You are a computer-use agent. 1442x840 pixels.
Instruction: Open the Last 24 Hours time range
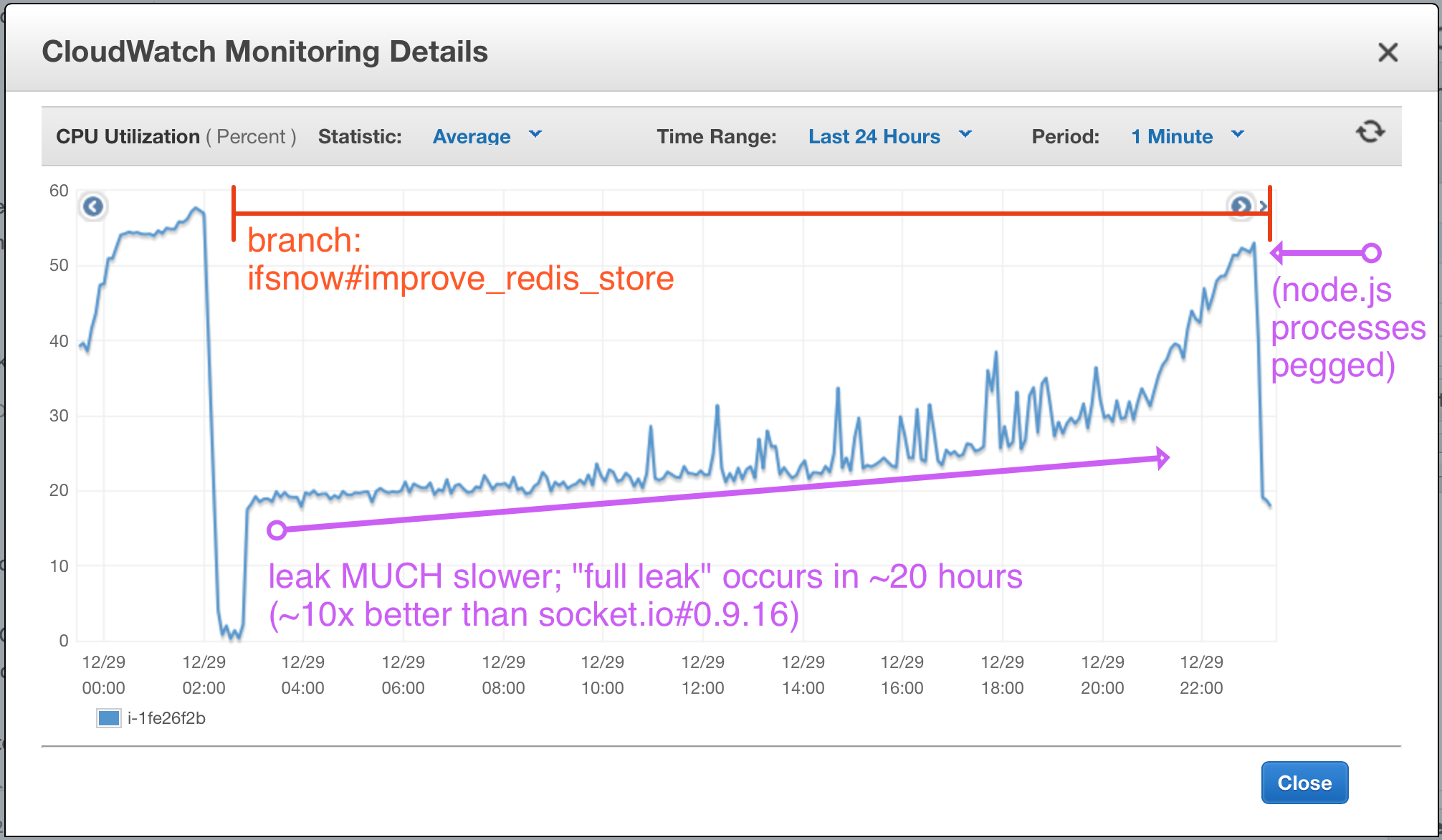point(874,136)
